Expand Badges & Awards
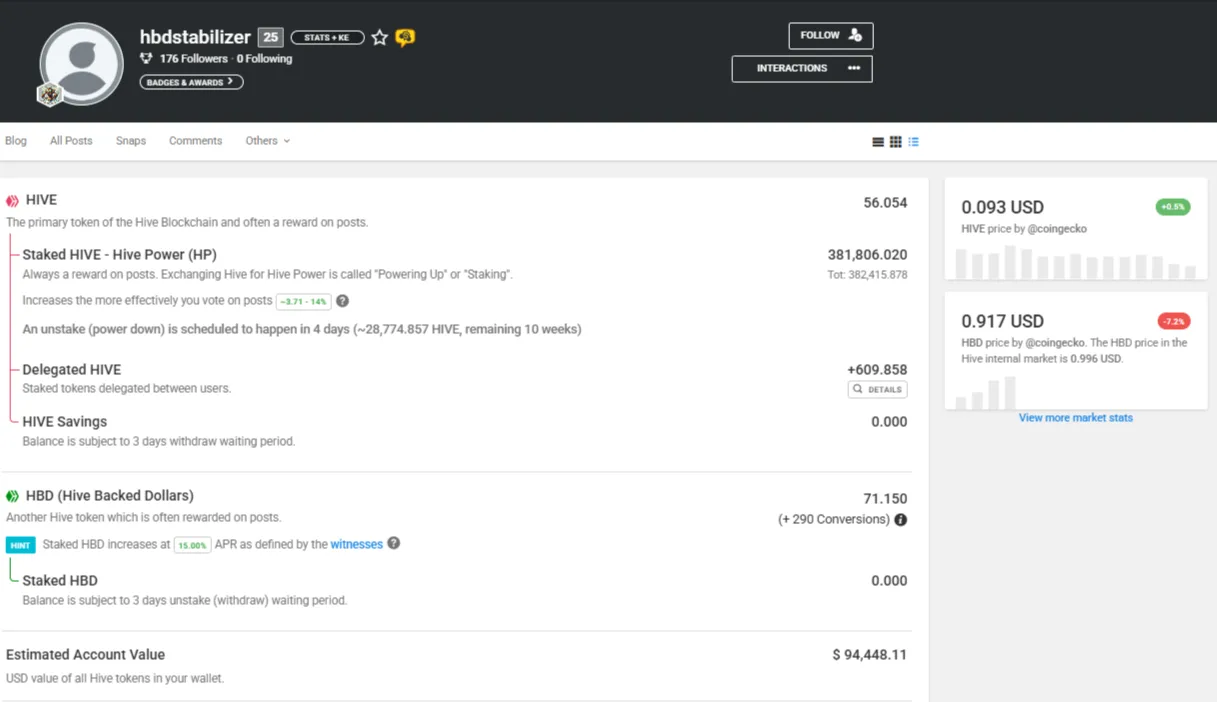Viewport: 1217px width, 702px height. coord(191,82)
